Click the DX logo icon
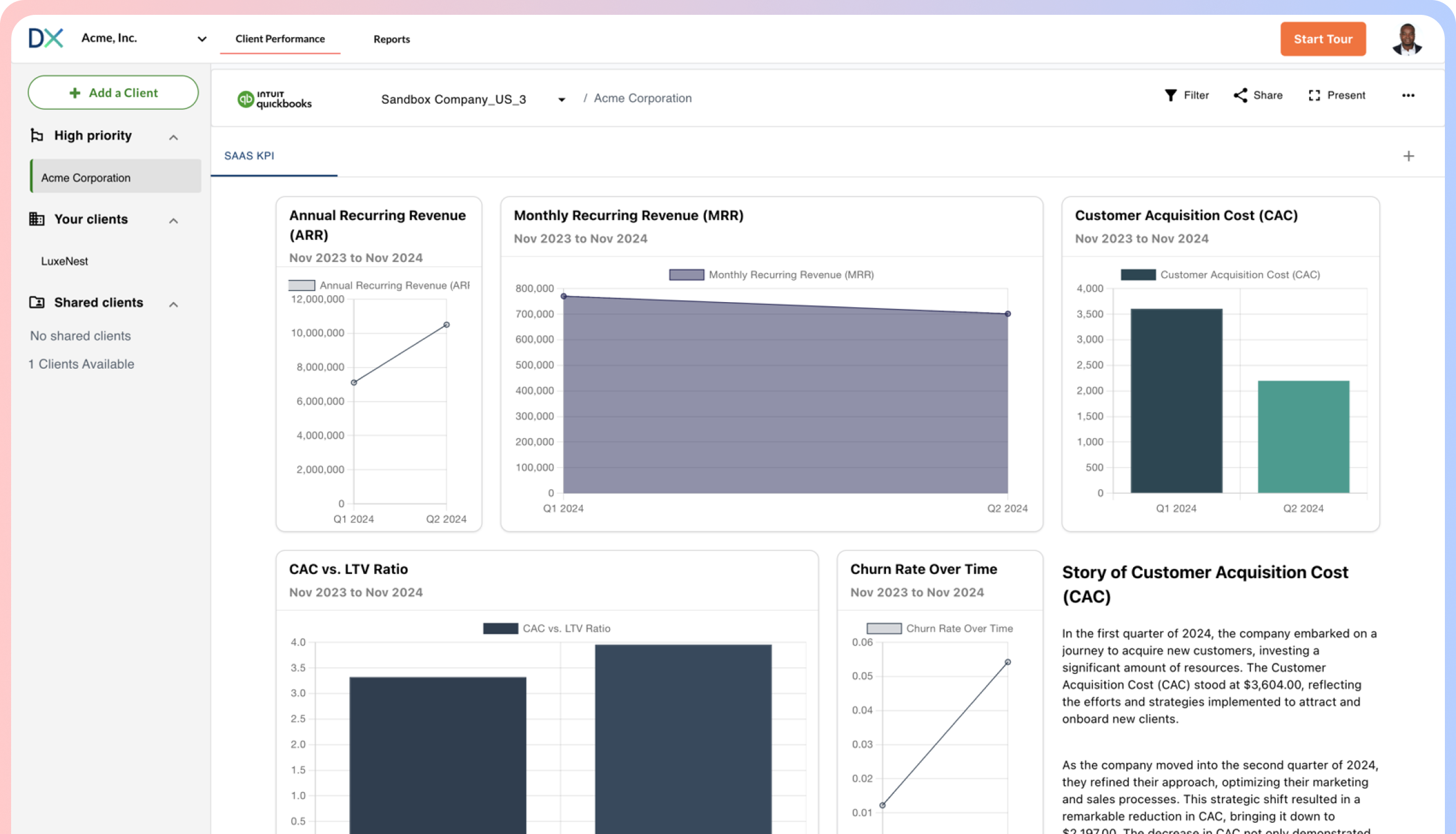The height and width of the screenshot is (834, 1456). coord(46,38)
